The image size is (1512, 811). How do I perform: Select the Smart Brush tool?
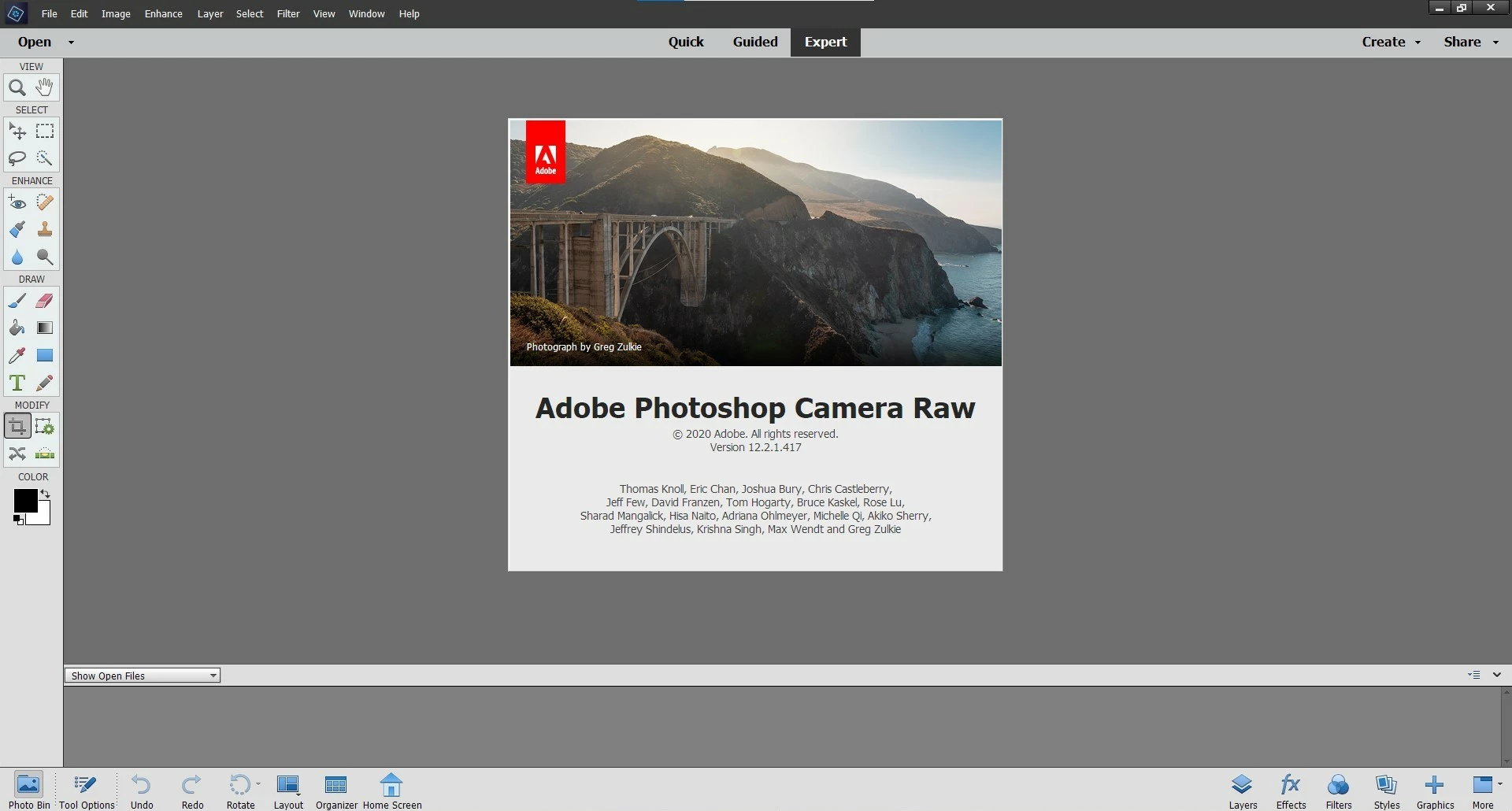[x=17, y=229]
